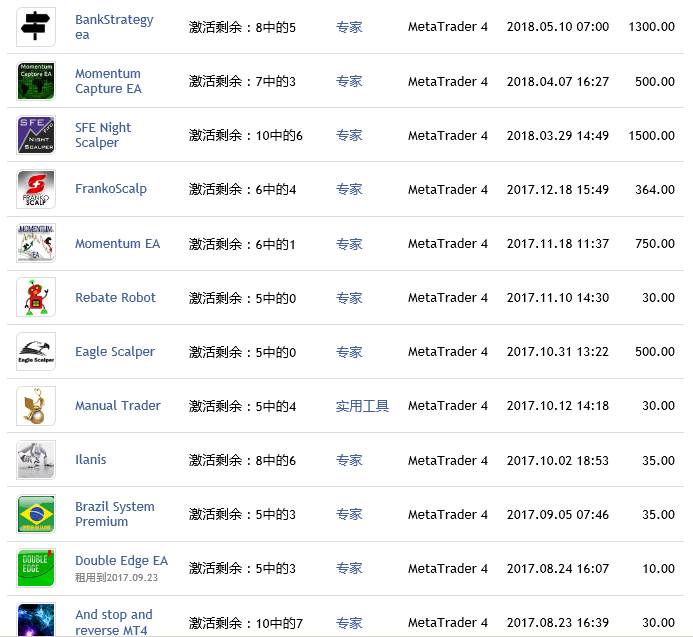This screenshot has width=693, height=637.
Task: Click the Manual Trader gold figure icon
Action: pos(36,406)
